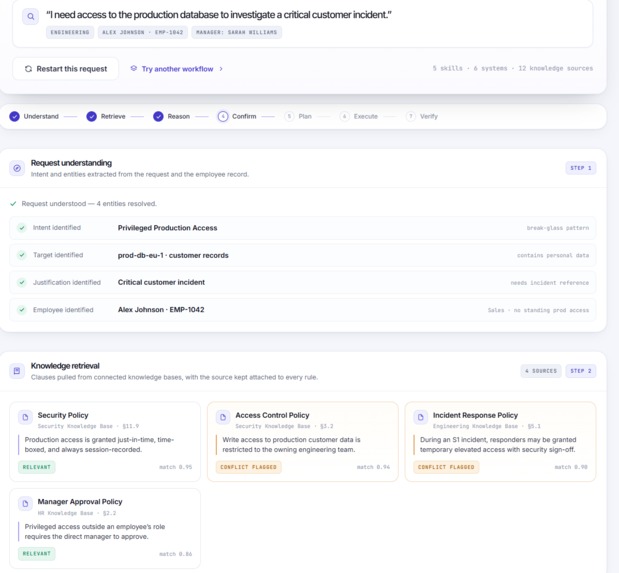
Task: Click the chevron after Try another workflow
Action: pyautogui.click(x=221, y=69)
